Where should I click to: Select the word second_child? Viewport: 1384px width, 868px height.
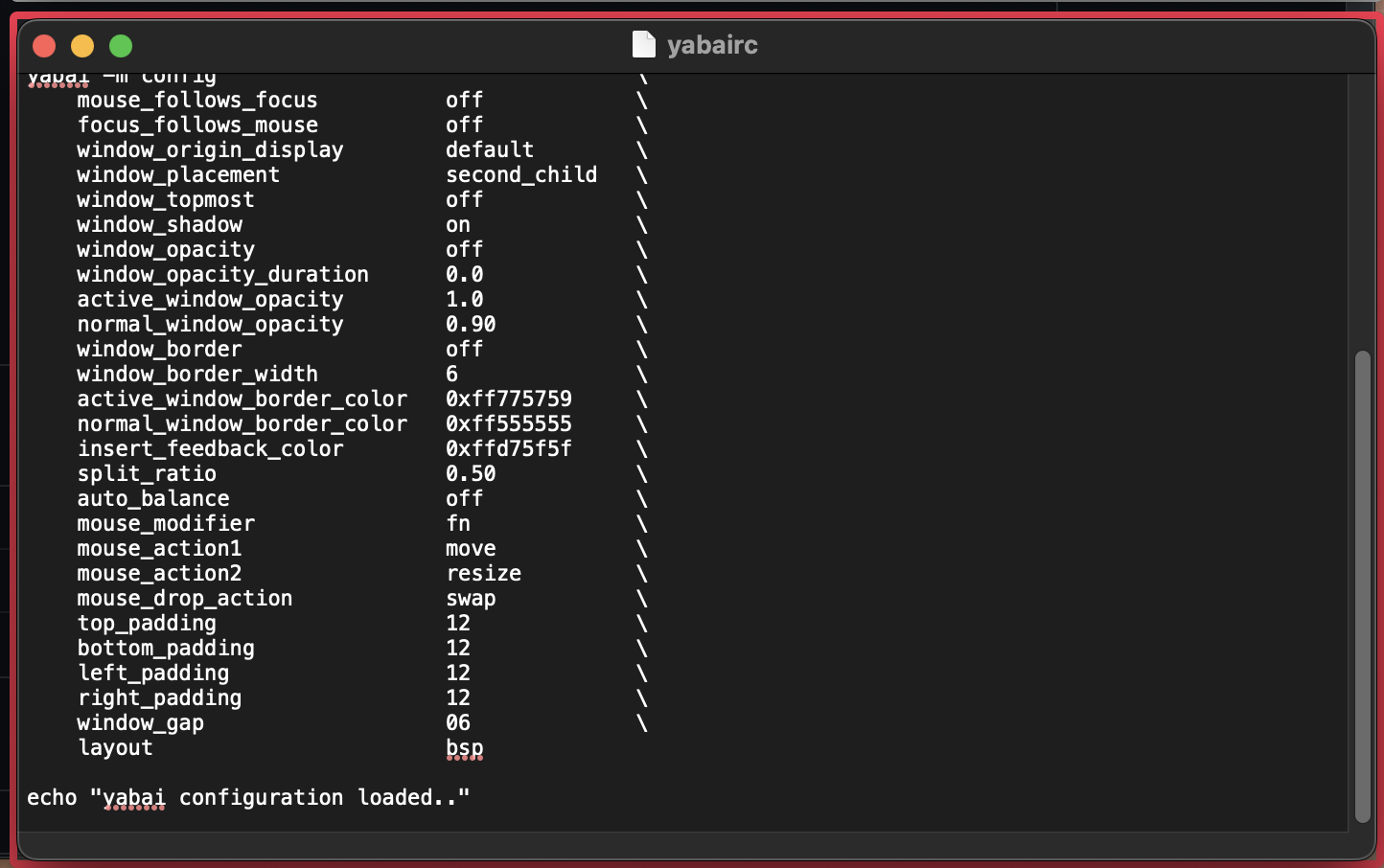(520, 174)
